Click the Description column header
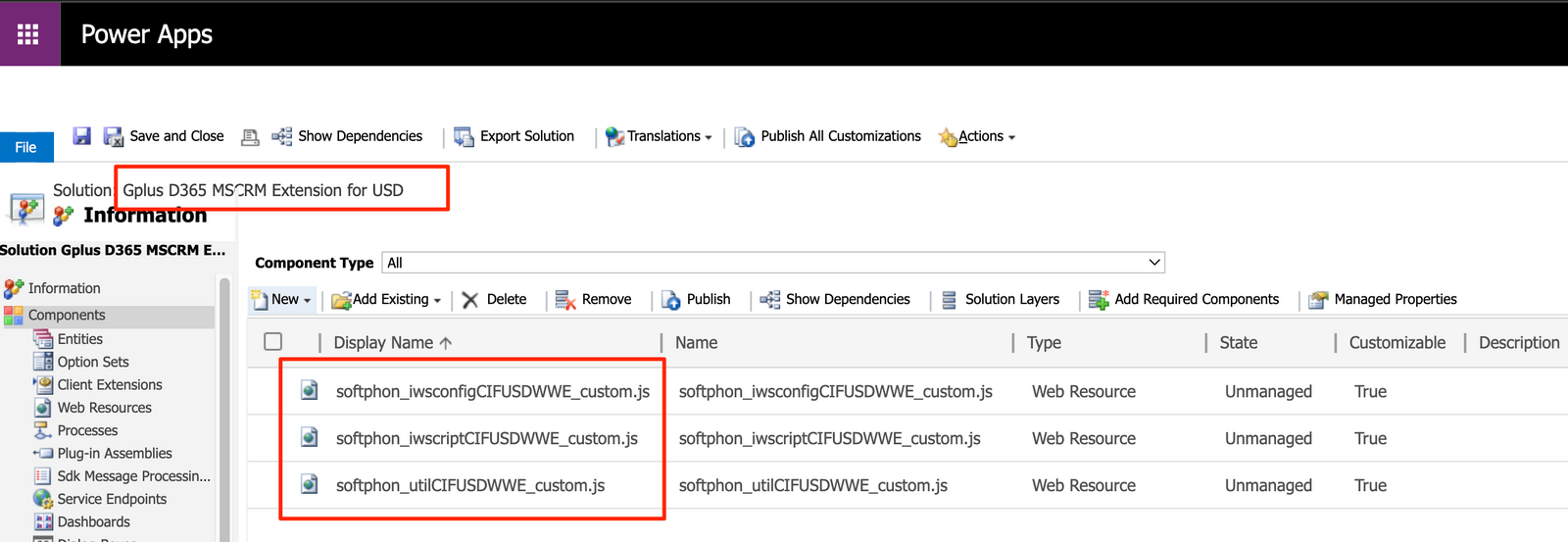 click(x=1519, y=343)
